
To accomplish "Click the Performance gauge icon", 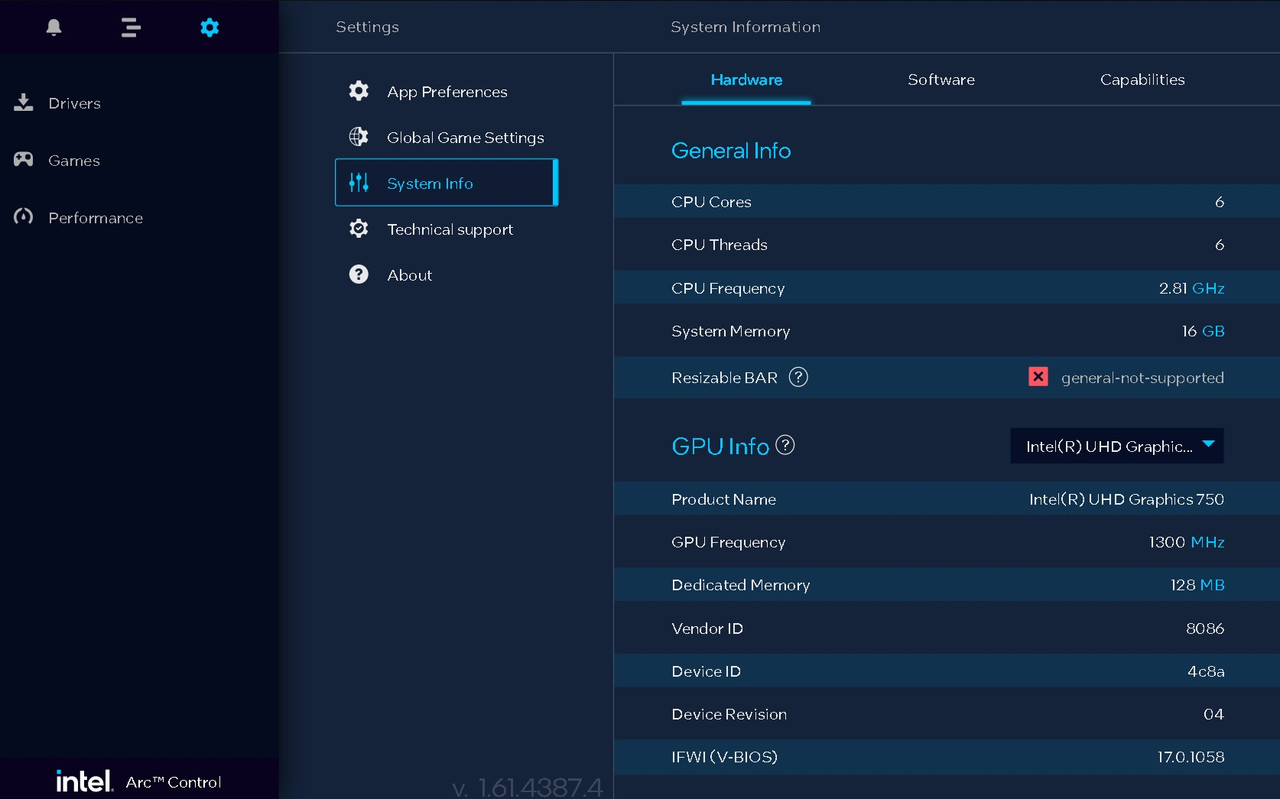I will click(x=23, y=217).
